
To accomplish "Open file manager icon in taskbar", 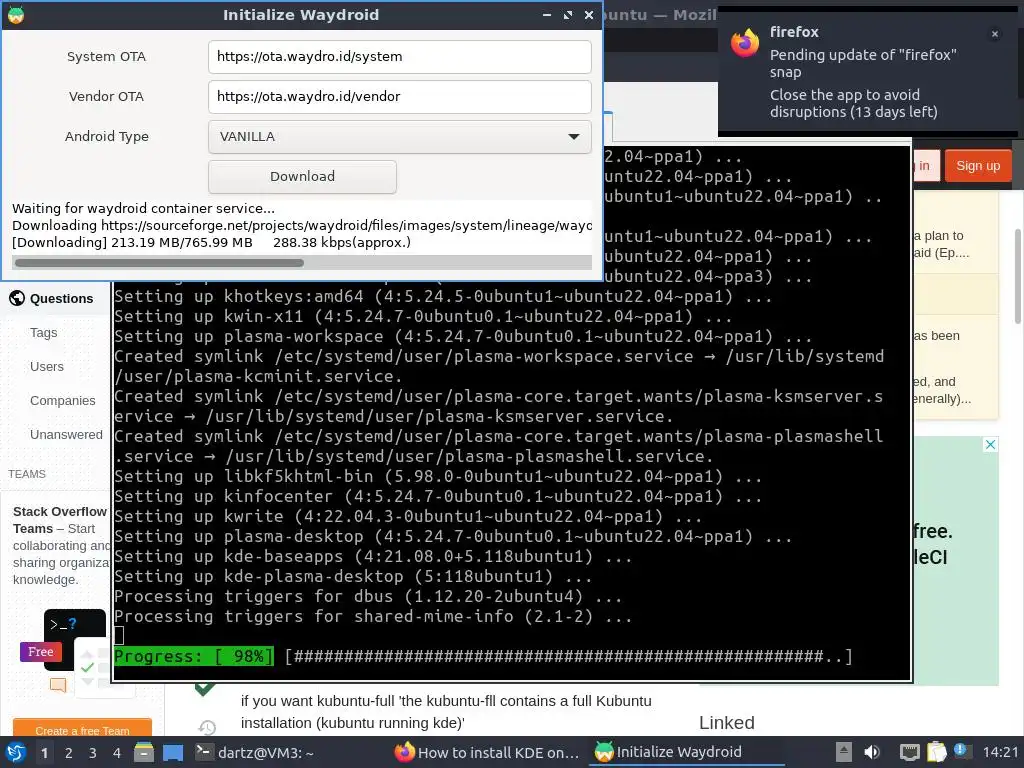I will tap(144, 752).
